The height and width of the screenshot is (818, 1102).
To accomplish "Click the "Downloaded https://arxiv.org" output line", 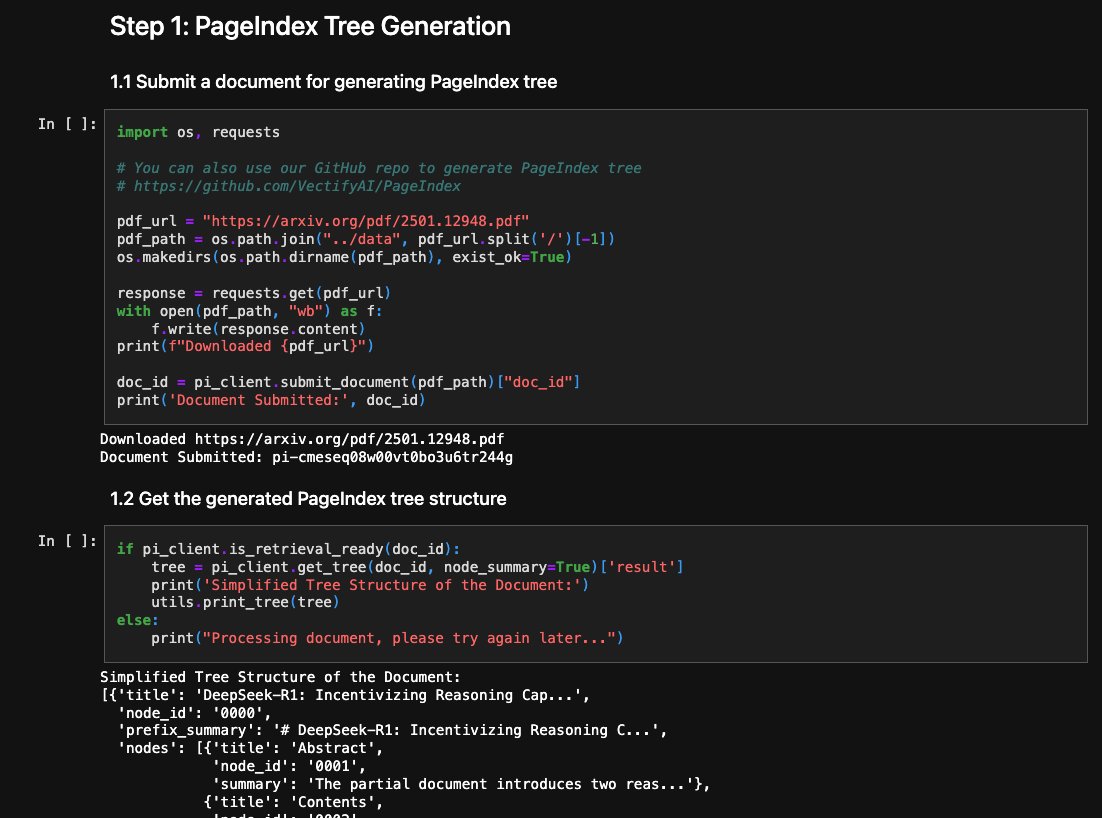I will tap(308, 439).
